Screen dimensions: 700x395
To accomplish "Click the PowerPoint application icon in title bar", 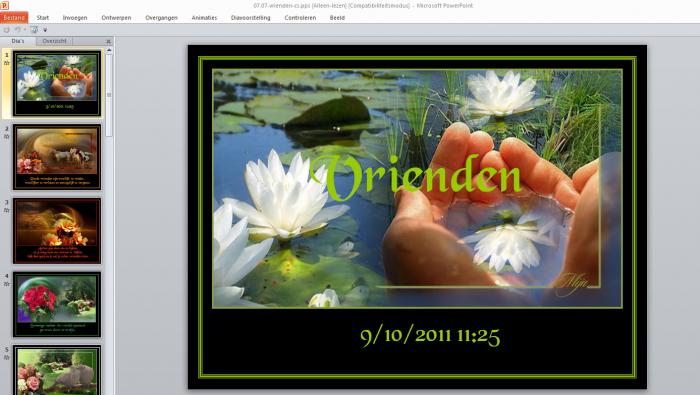I will 4,5.
